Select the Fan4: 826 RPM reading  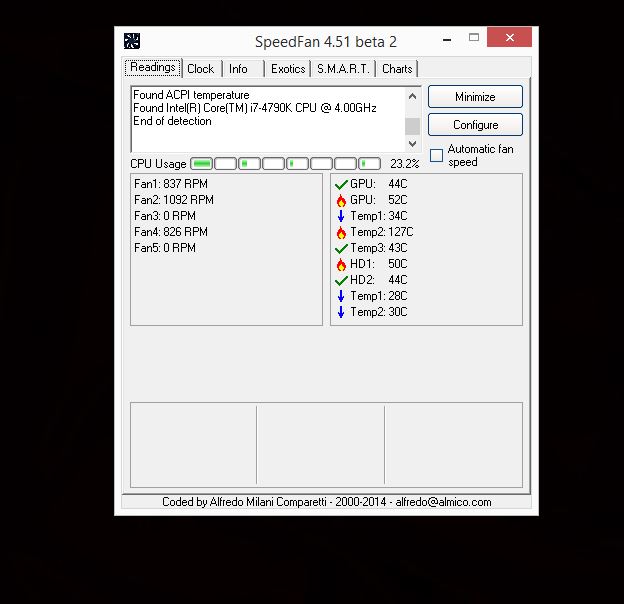pos(171,232)
